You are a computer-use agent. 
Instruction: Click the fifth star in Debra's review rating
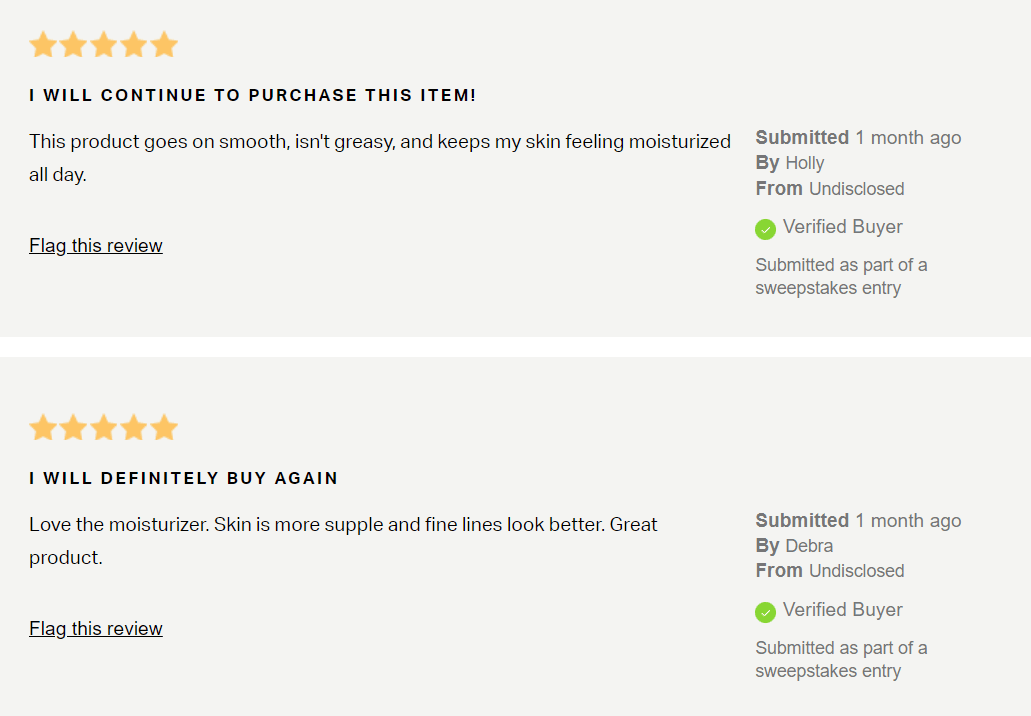point(164,428)
